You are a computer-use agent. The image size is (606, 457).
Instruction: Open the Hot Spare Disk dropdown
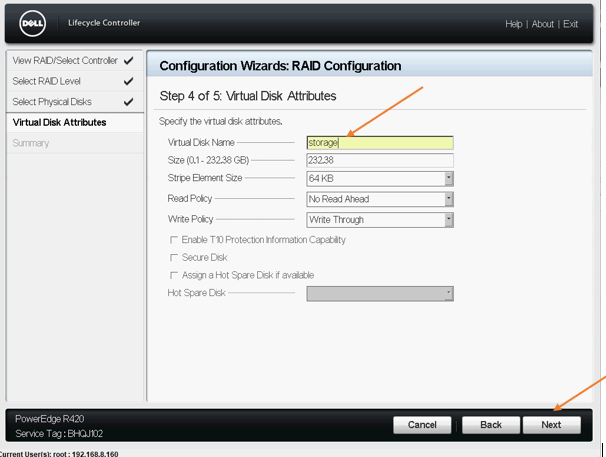[x=380, y=293]
